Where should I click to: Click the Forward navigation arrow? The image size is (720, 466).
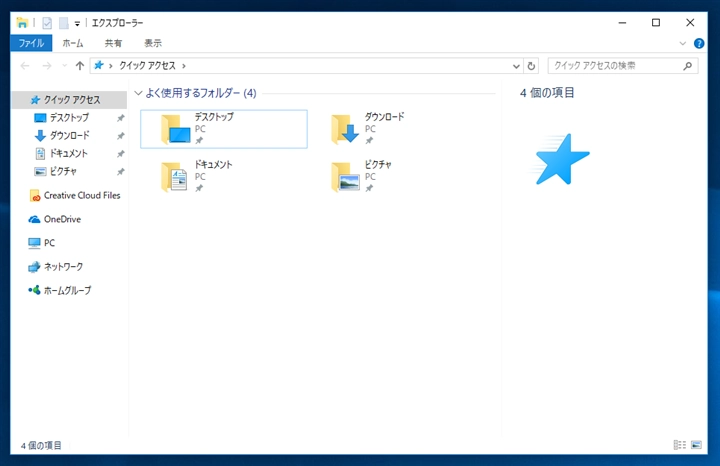tap(47, 66)
